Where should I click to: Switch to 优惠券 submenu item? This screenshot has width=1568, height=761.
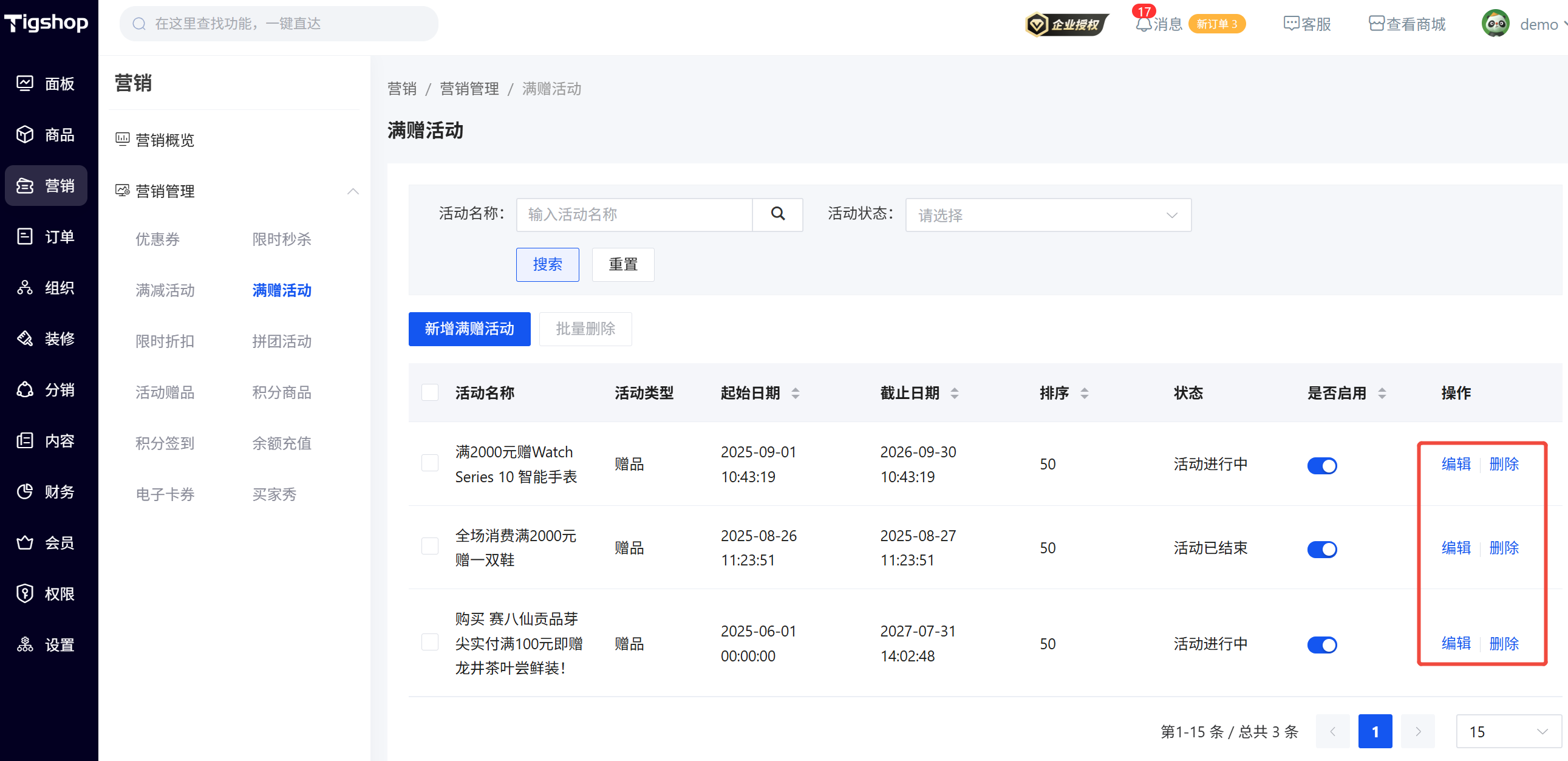click(x=158, y=239)
